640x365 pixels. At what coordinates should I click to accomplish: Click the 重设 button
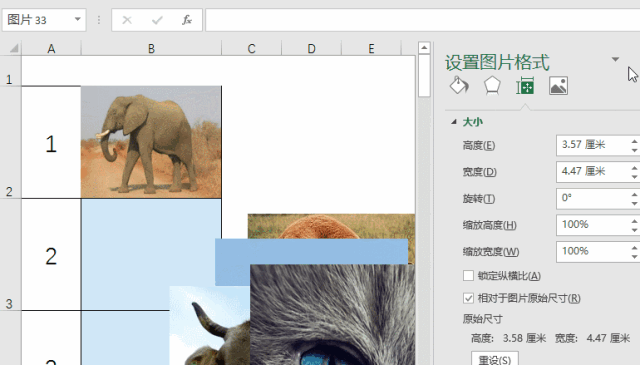click(x=495, y=358)
